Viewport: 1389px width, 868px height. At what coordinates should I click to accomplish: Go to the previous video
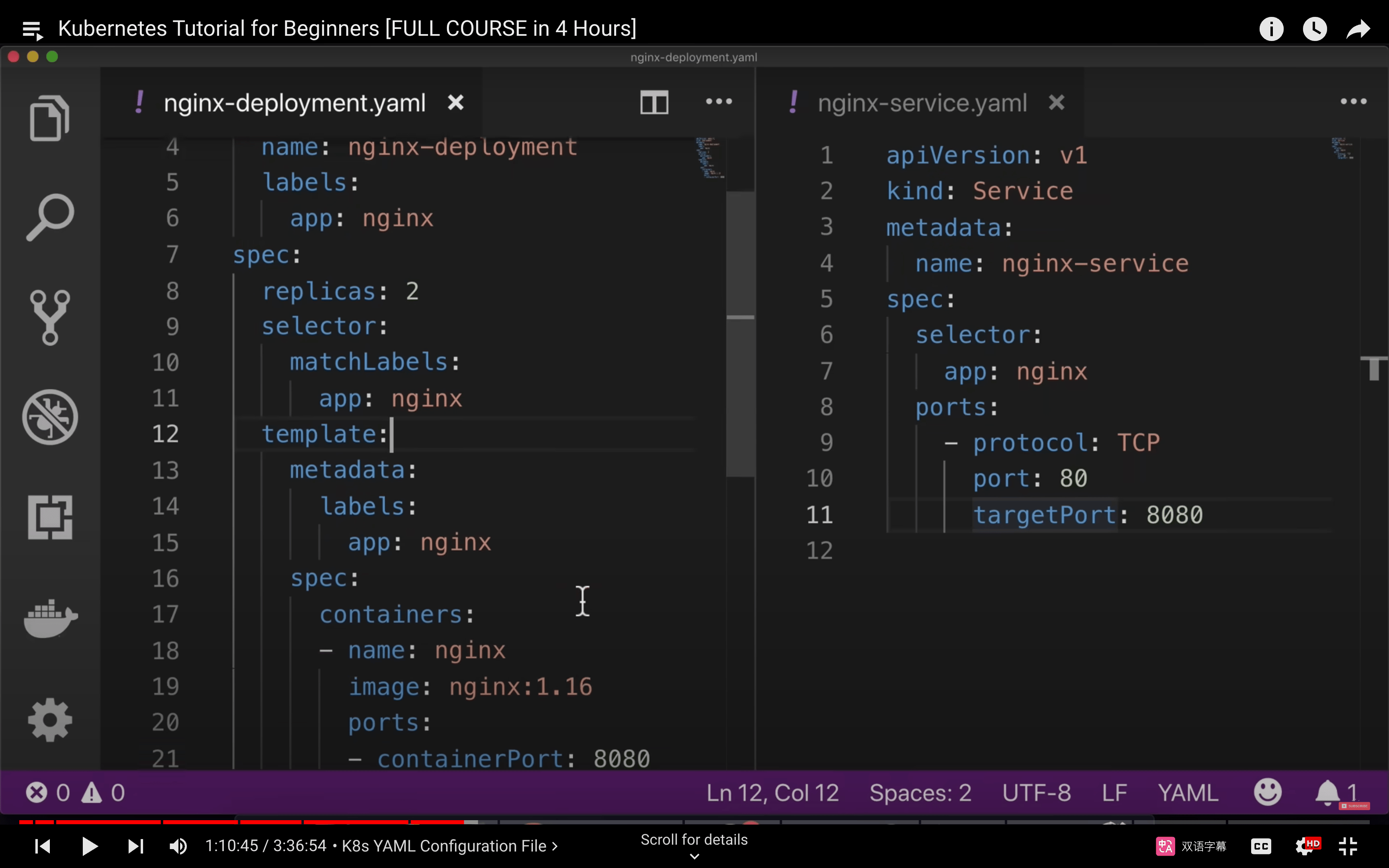tap(43, 846)
